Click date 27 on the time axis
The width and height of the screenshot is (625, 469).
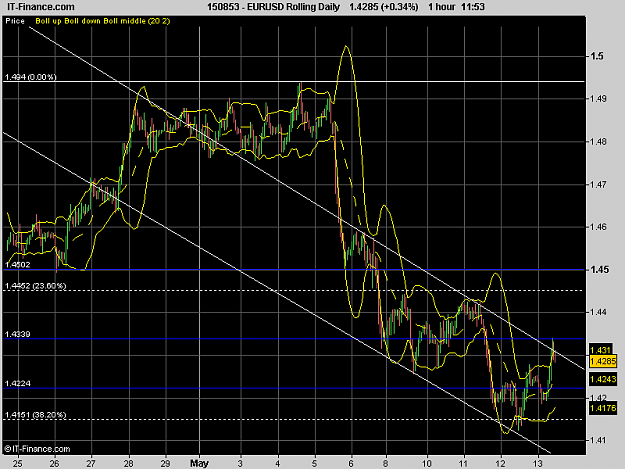point(91,463)
